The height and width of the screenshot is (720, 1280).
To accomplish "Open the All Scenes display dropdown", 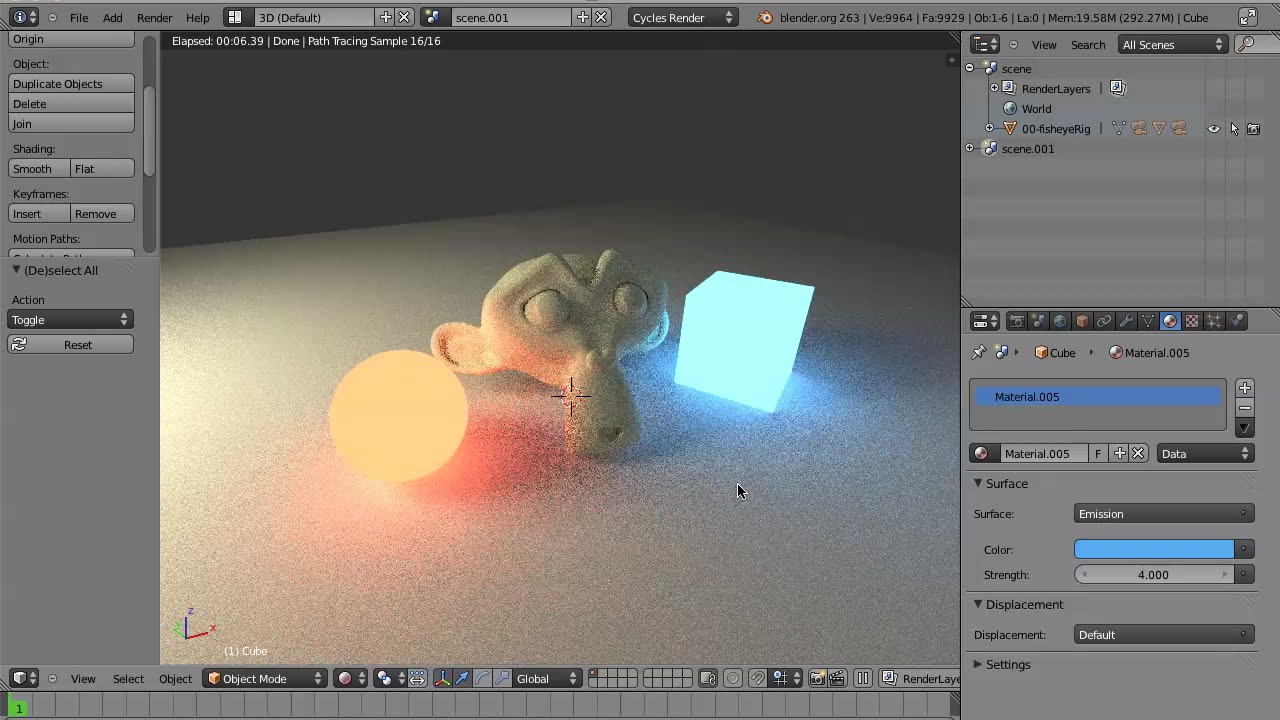I will pyautogui.click(x=1173, y=44).
